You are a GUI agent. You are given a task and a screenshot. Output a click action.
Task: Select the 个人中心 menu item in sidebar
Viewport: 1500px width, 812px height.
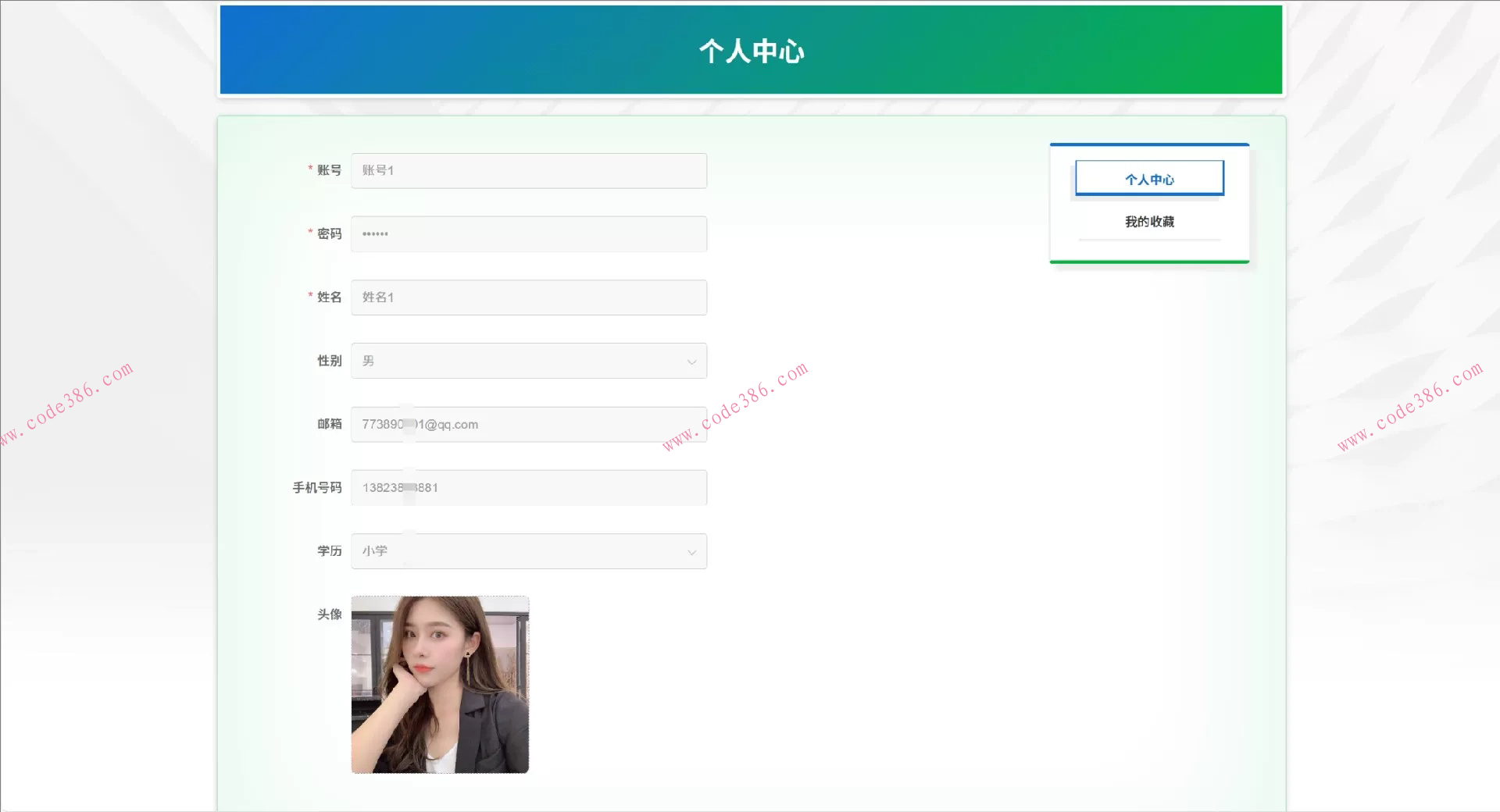pyautogui.click(x=1148, y=178)
